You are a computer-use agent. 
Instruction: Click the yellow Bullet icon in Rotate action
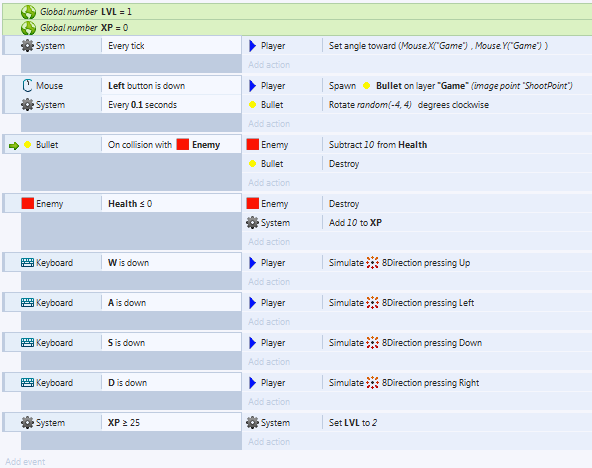tap(253, 105)
